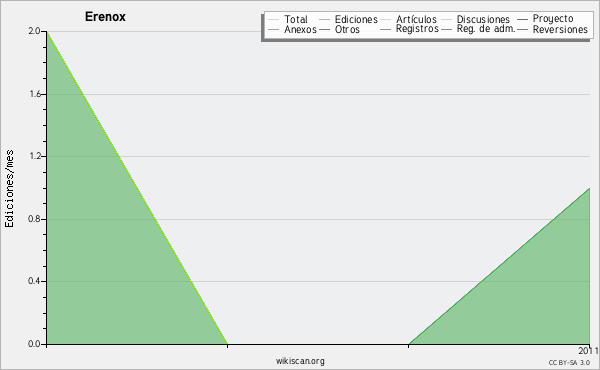Click the Proyecto legend label
Screen dimensions: 600x370
553,19
